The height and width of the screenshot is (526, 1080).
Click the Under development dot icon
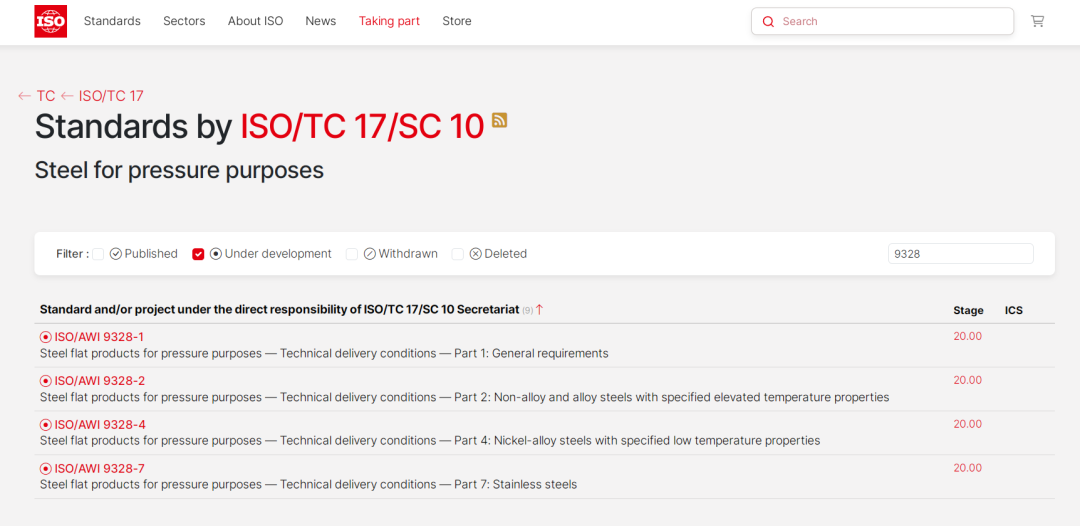(216, 253)
